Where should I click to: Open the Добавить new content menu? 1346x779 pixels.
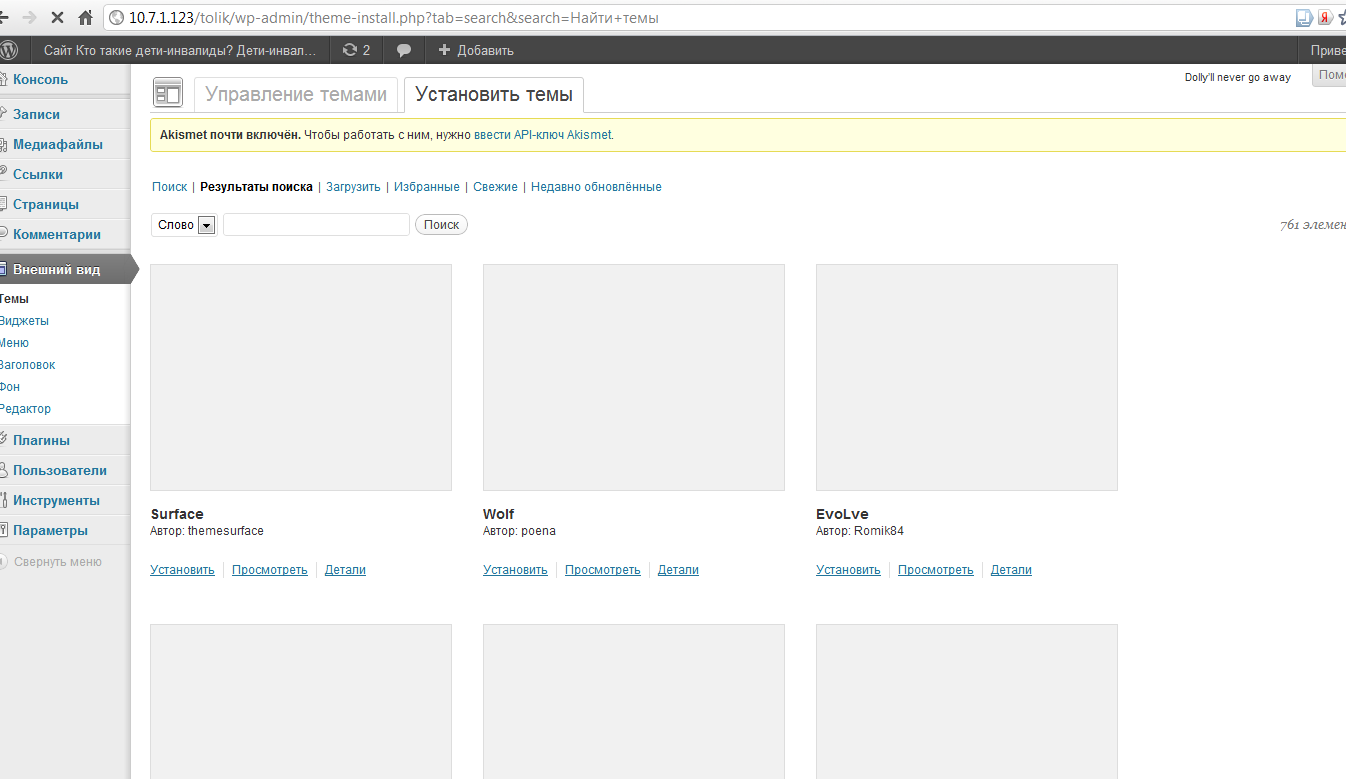pyautogui.click(x=476, y=50)
